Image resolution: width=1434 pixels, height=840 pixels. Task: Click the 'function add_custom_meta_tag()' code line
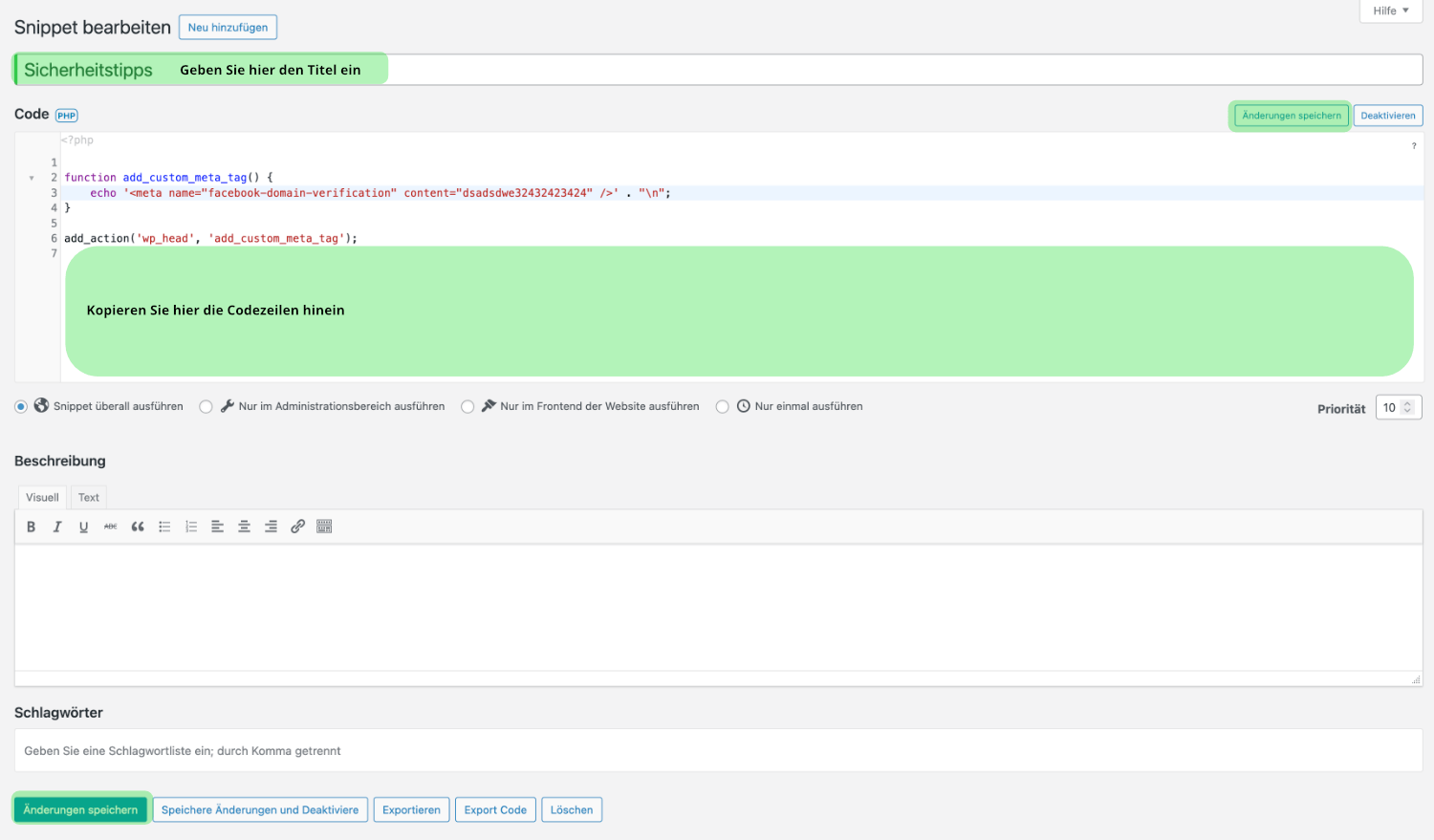click(168, 178)
